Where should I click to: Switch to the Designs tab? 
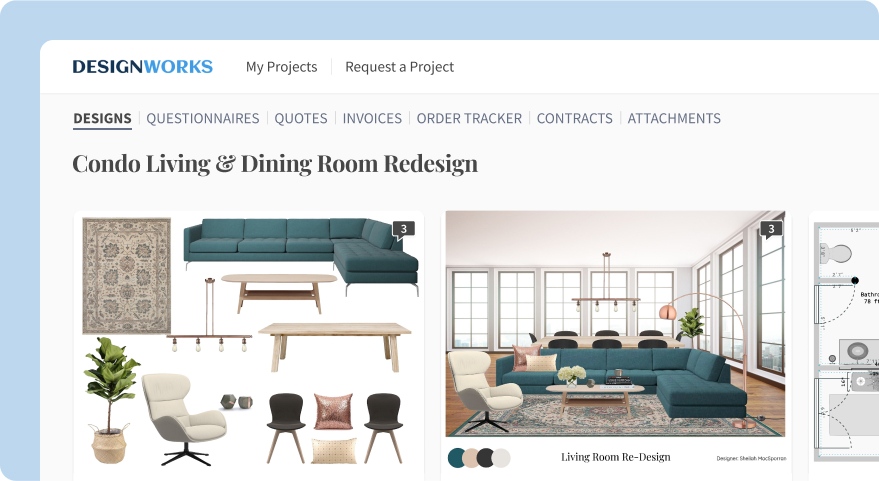click(103, 118)
